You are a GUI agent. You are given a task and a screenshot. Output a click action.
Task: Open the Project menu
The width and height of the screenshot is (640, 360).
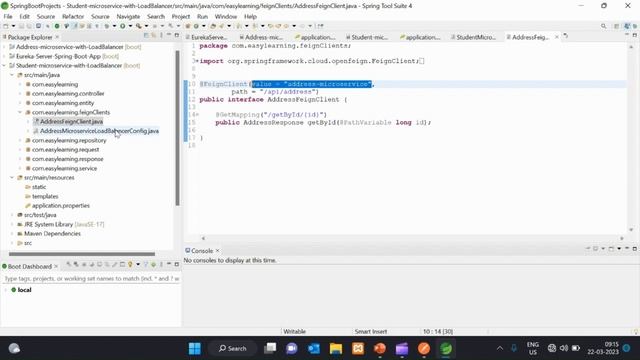(x=181, y=17)
